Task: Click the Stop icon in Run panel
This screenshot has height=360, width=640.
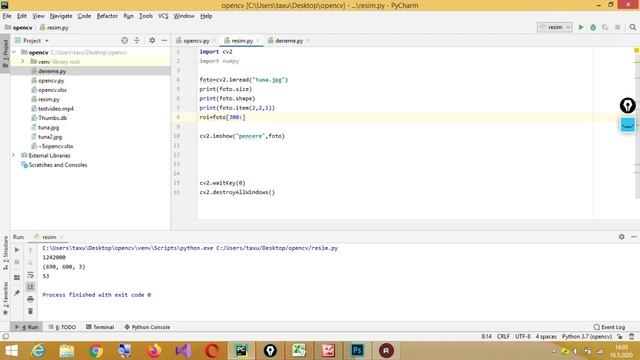Action: point(17,262)
